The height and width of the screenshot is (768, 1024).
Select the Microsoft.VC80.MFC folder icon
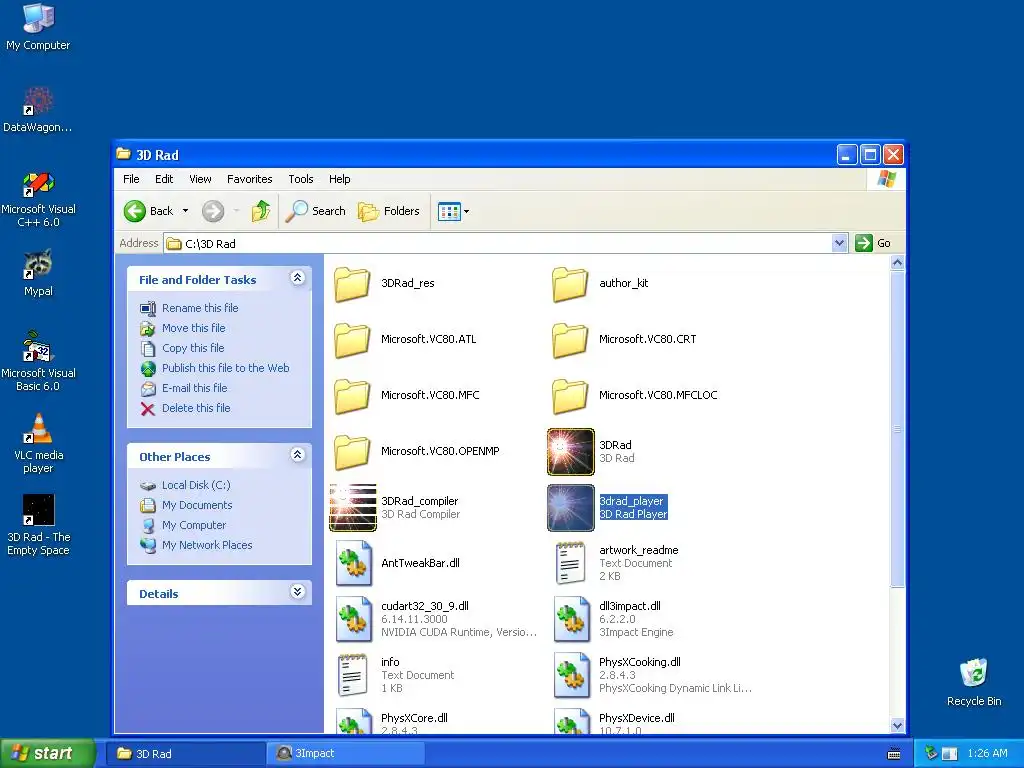[x=353, y=396]
